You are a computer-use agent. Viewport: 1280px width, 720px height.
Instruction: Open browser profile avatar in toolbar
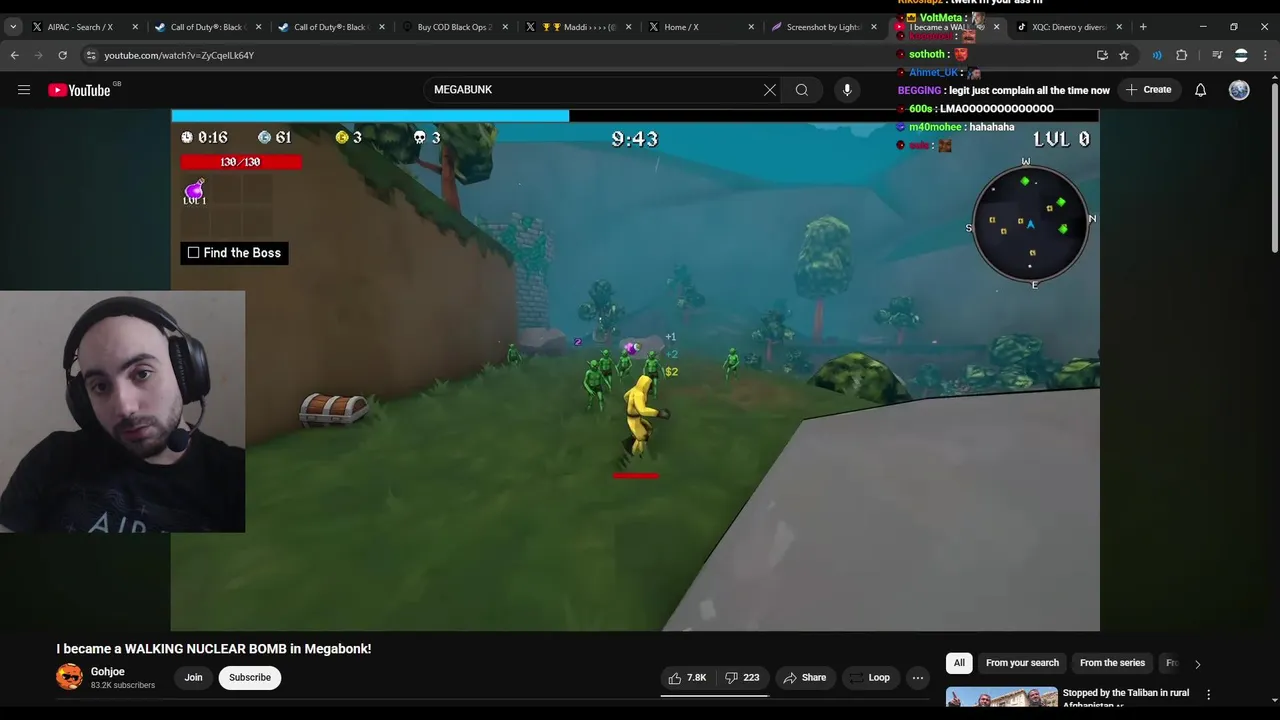click(x=1241, y=55)
